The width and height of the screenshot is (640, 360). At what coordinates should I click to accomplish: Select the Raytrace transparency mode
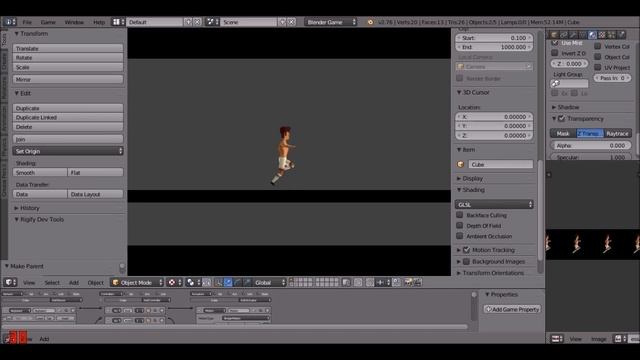tap(618, 133)
